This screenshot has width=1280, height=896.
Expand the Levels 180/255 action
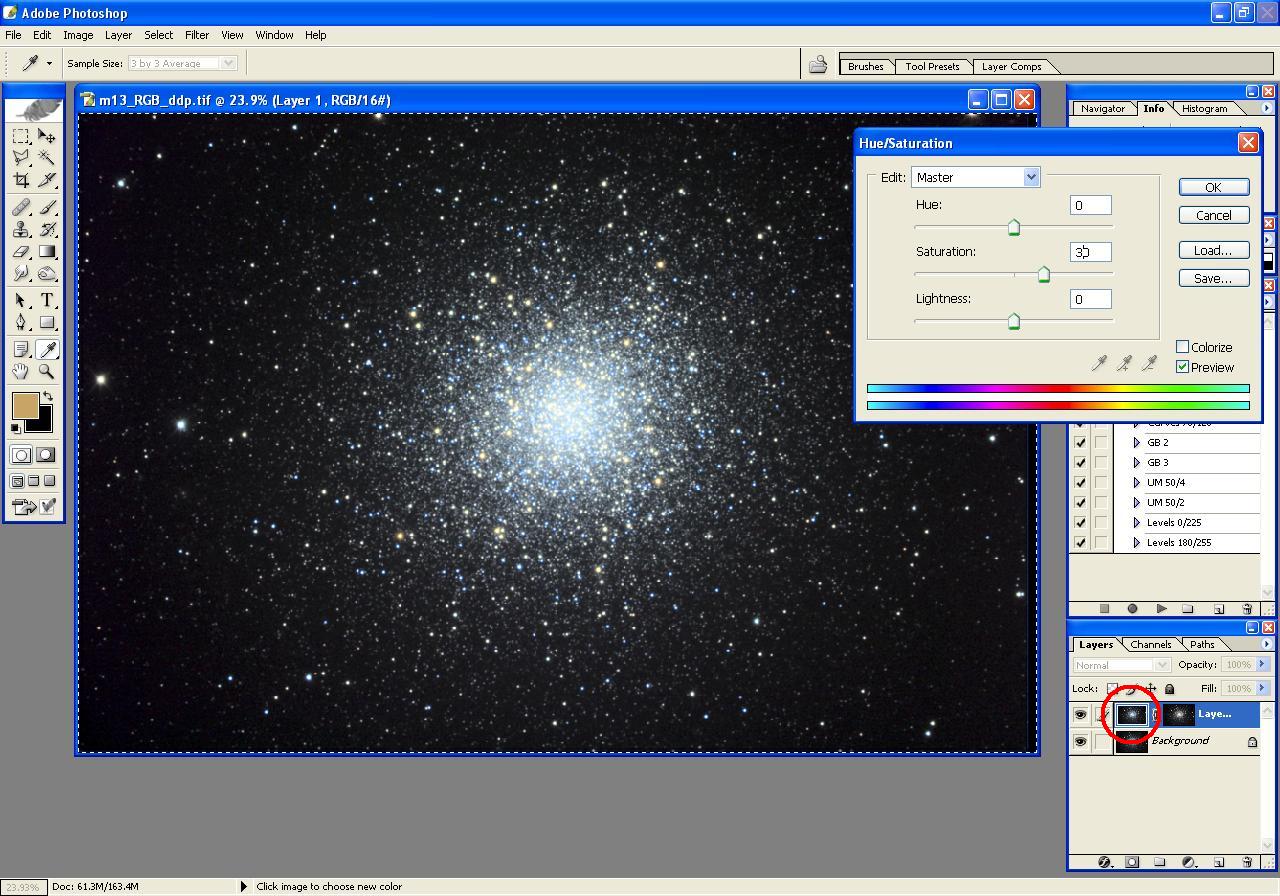click(1137, 543)
